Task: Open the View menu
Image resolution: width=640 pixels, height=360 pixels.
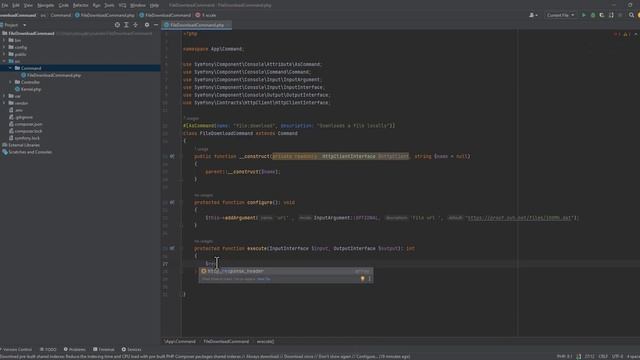Action: tap(28, 5)
